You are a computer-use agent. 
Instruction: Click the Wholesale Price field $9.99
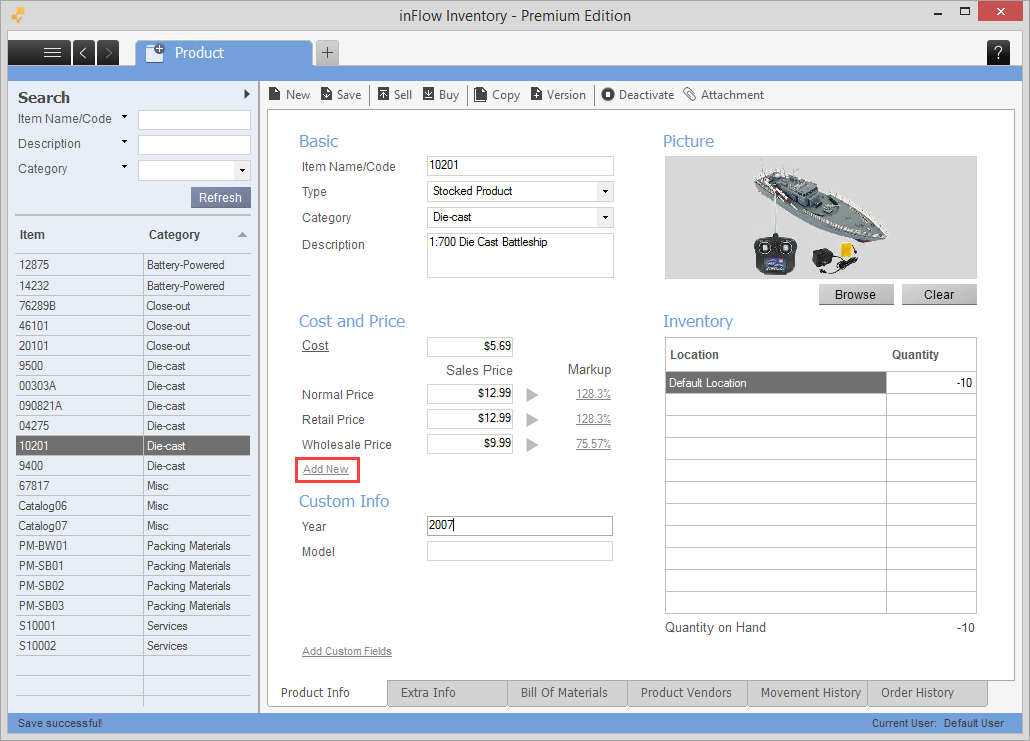(x=470, y=443)
